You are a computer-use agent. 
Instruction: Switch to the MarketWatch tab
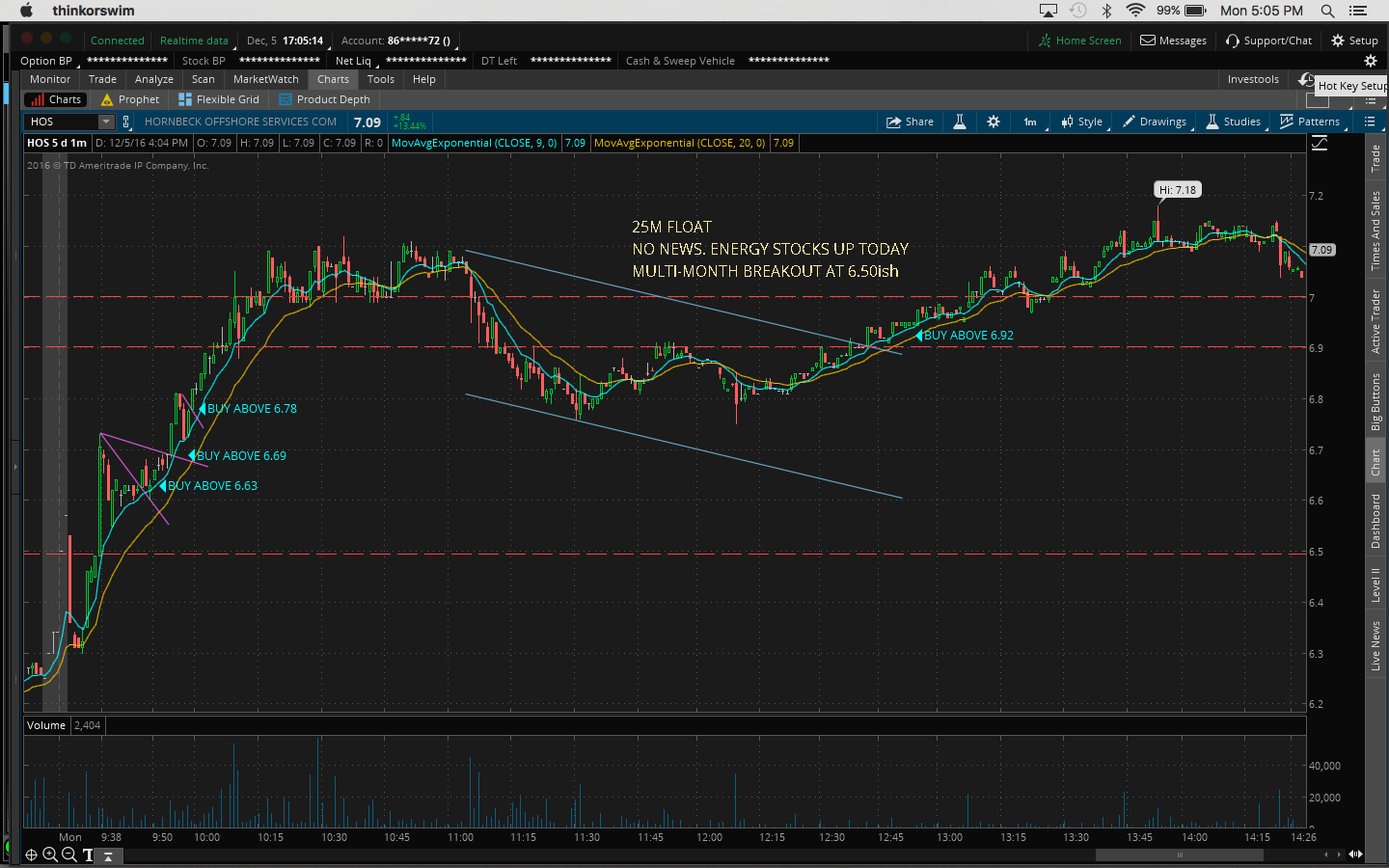point(265,79)
